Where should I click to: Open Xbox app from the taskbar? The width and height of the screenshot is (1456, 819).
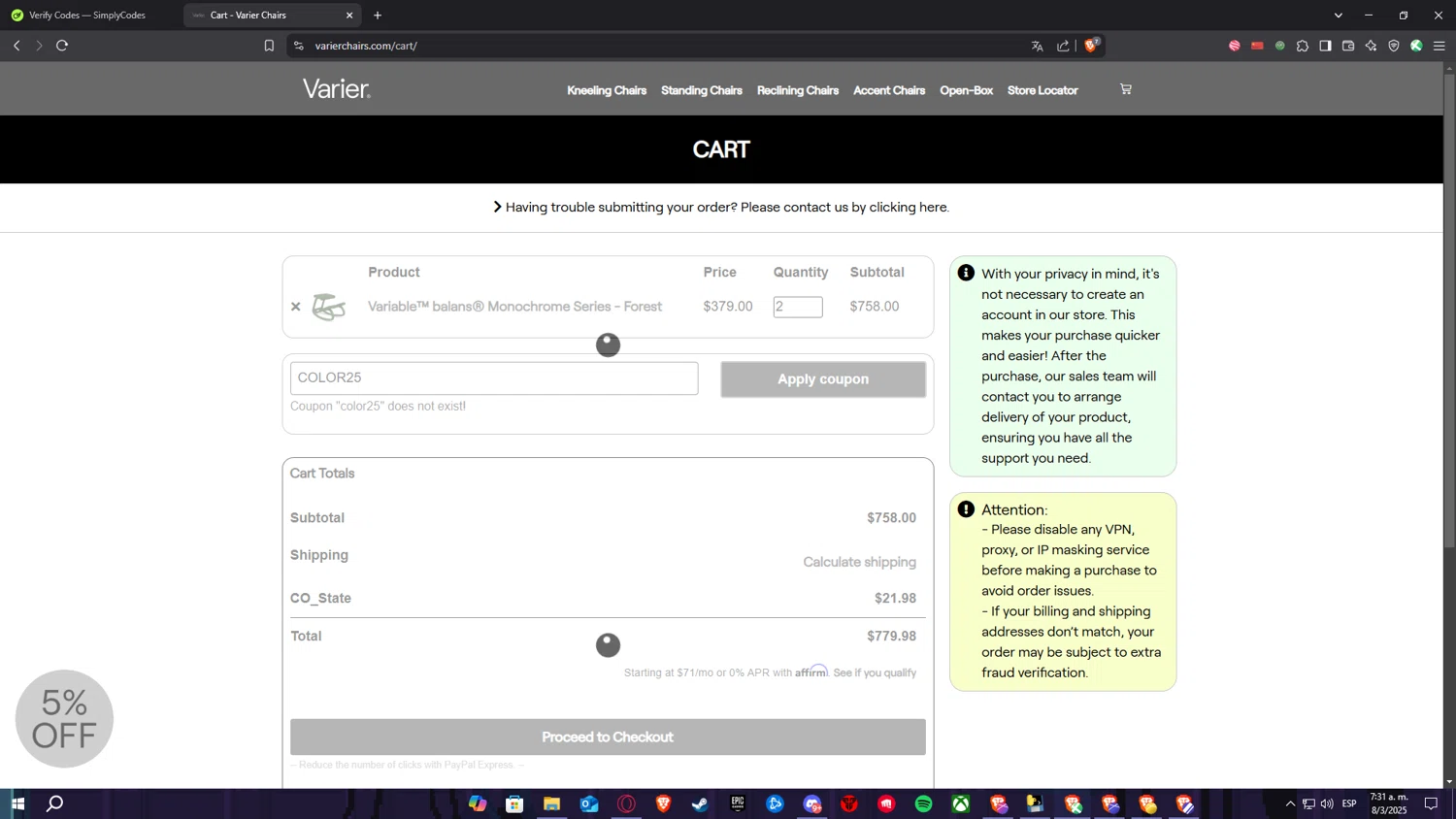click(961, 803)
